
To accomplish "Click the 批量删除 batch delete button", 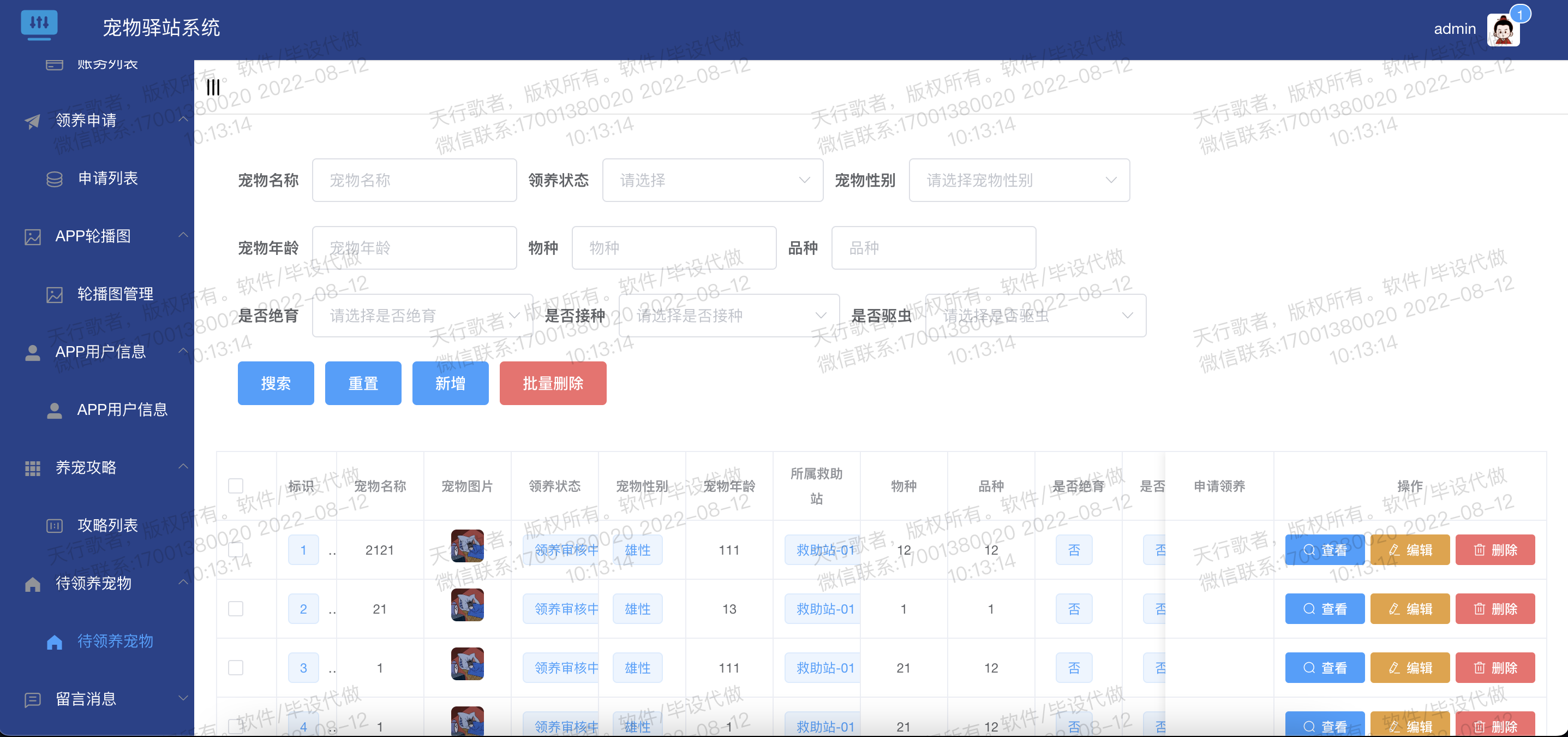I will [553, 383].
